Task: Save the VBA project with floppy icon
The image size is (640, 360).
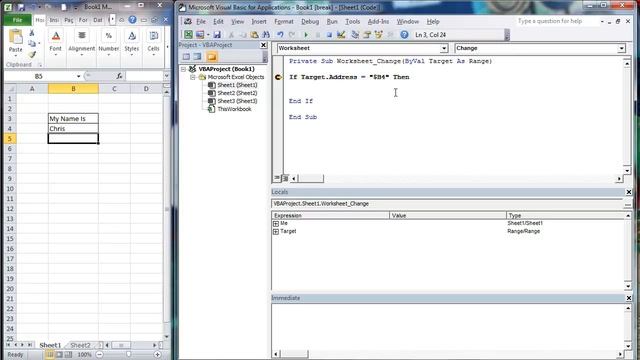Action: coord(217,35)
